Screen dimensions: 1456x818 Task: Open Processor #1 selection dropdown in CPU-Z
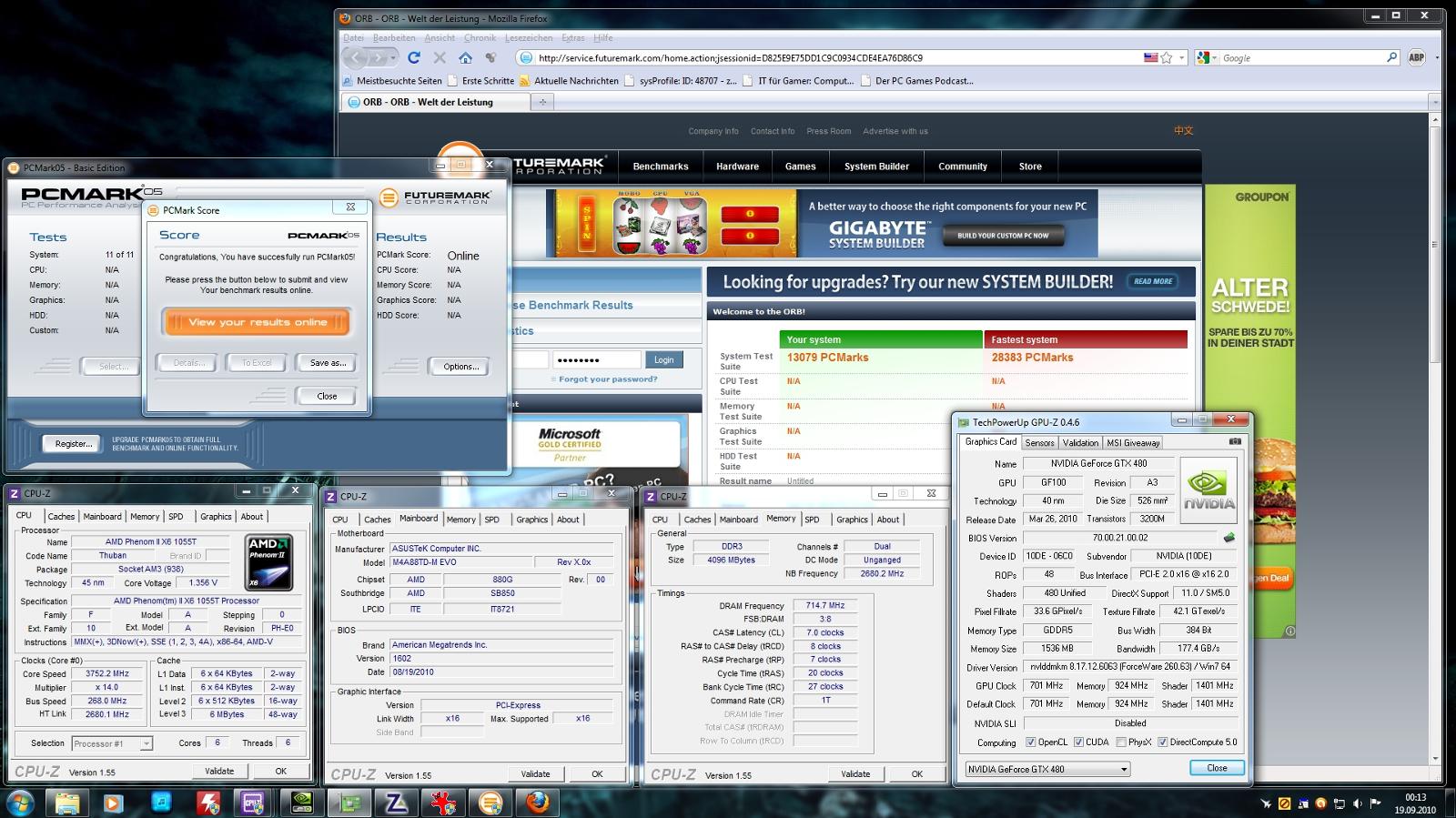click(112, 743)
